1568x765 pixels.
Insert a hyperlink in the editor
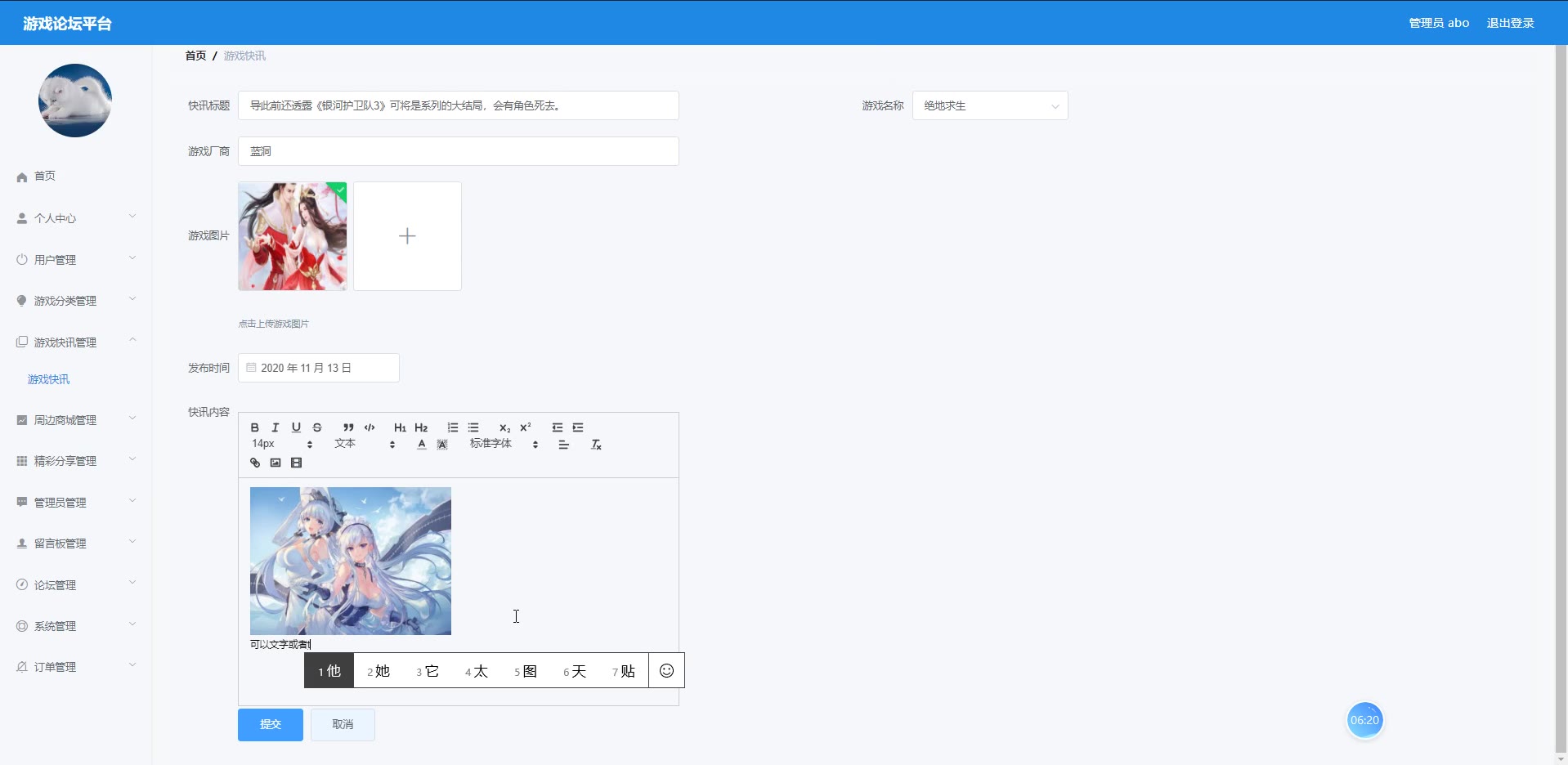pyautogui.click(x=254, y=463)
